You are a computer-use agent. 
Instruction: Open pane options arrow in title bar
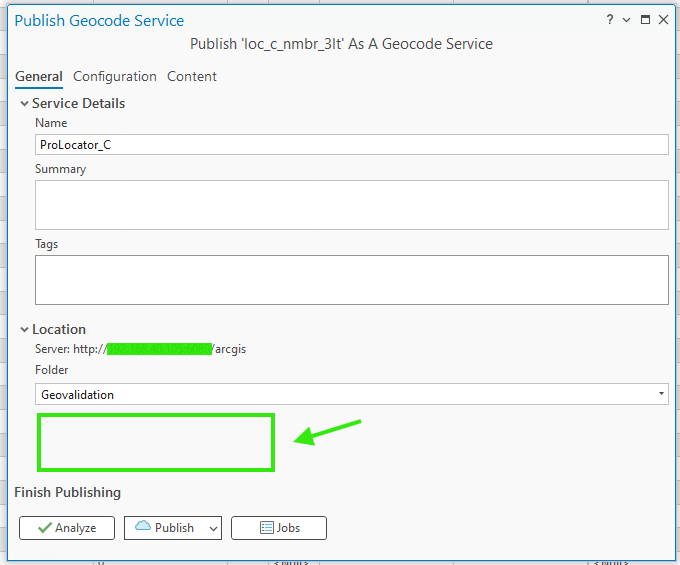pyautogui.click(x=627, y=20)
